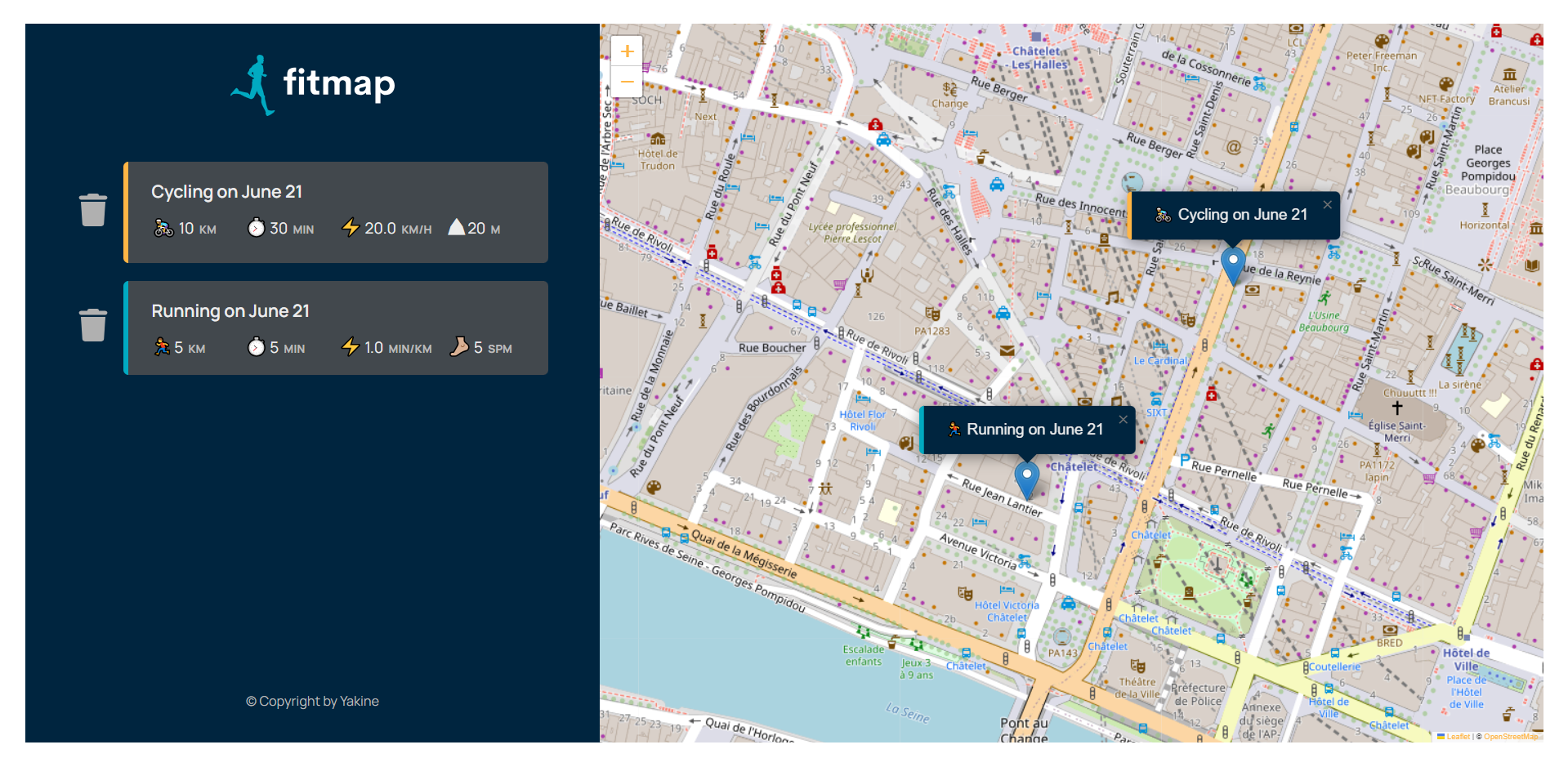Click the Copyright by Yakine text

[x=312, y=701]
